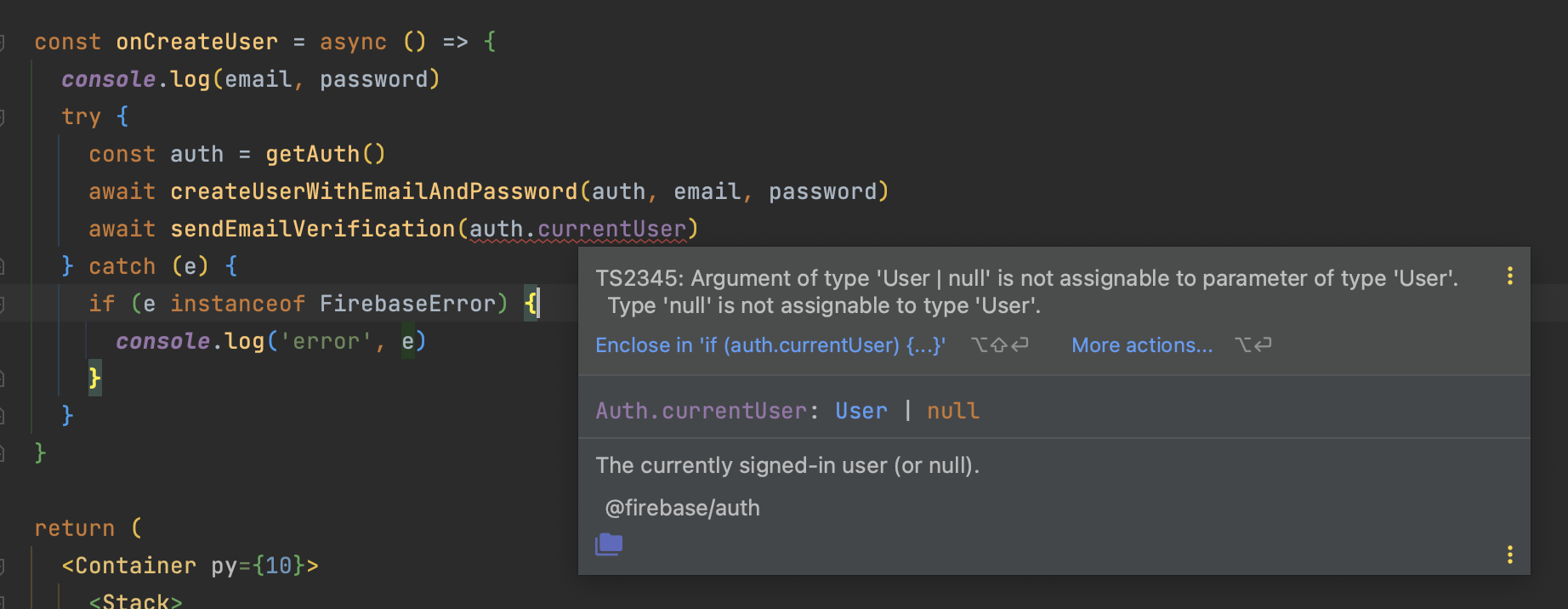
Task: Click the sendEmailVerification function call
Action: pos(313,229)
